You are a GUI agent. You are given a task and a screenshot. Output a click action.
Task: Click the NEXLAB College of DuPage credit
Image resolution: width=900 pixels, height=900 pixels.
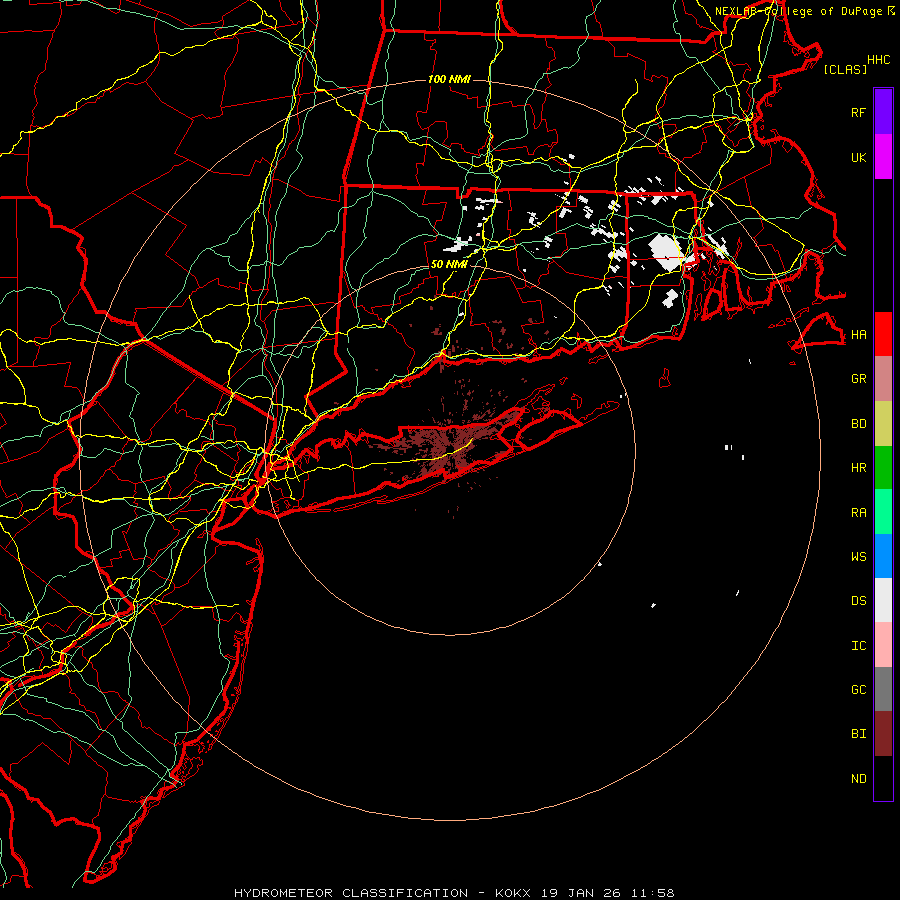coord(804,11)
